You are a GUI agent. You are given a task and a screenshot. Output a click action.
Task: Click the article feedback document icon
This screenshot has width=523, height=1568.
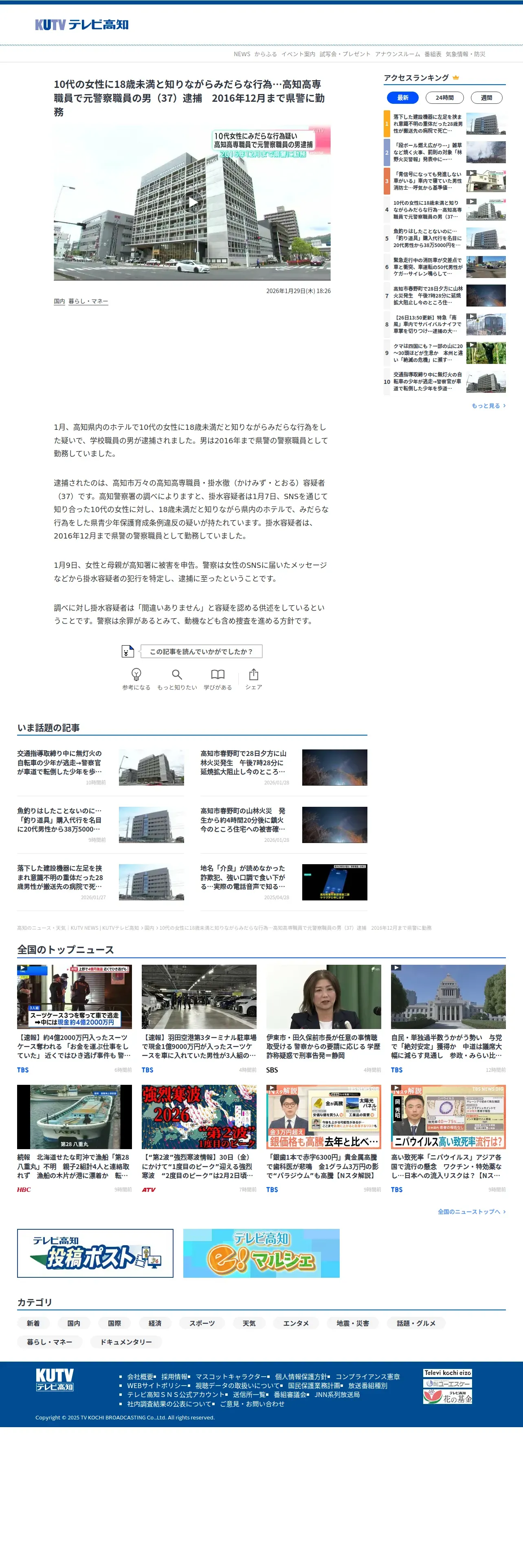(127, 651)
